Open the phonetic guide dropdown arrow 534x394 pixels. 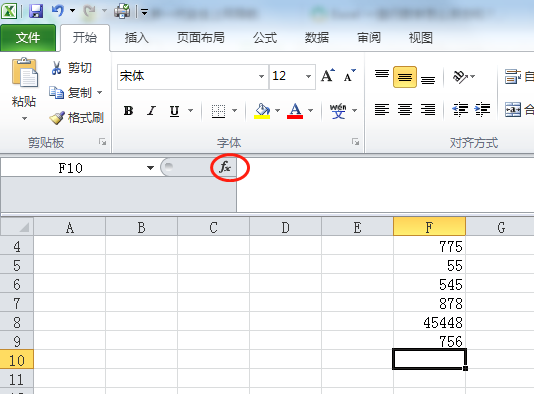pos(355,111)
